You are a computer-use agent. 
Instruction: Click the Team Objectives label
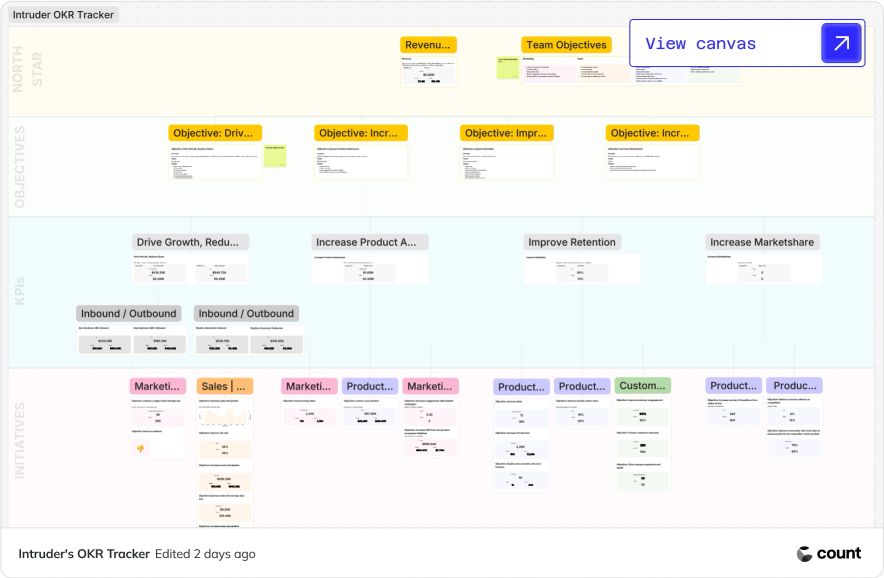coord(566,45)
